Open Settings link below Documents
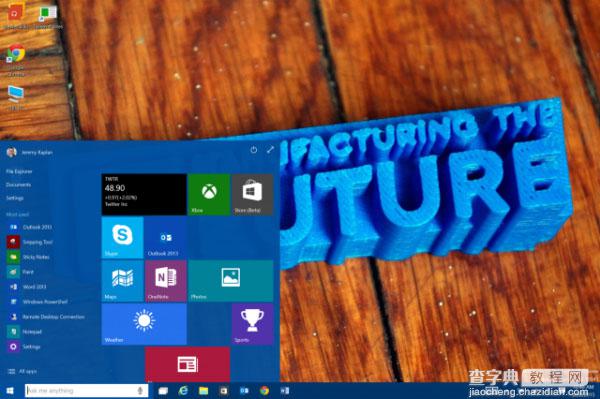The image size is (600, 399). (15, 198)
